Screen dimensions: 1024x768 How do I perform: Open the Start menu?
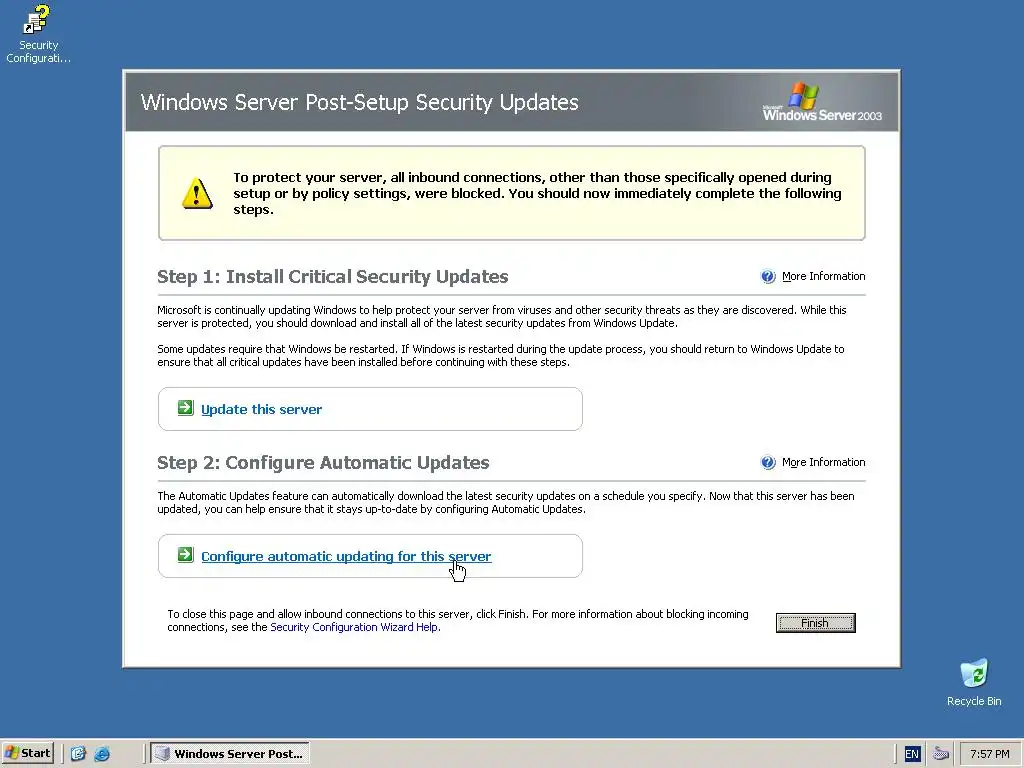[27, 753]
